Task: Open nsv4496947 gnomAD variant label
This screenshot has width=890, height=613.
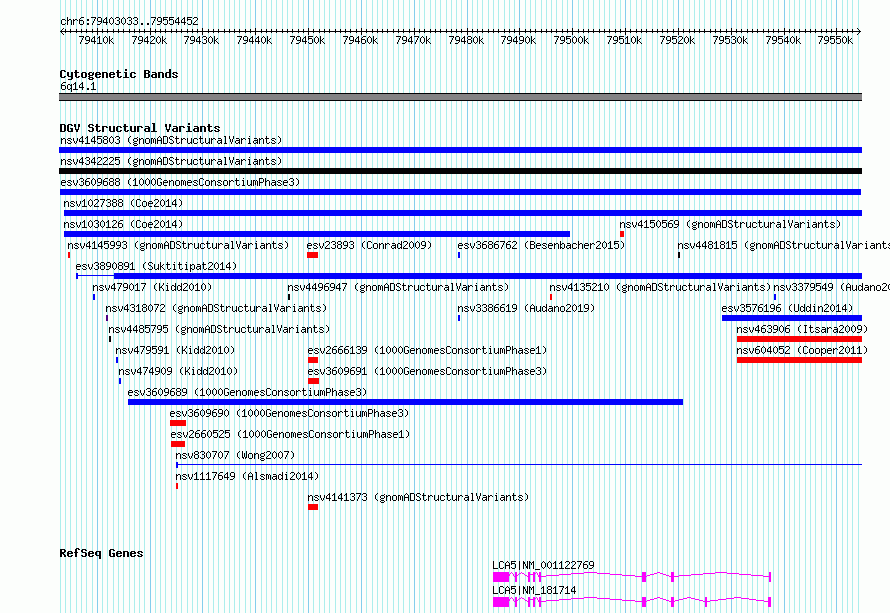Action: point(398,287)
